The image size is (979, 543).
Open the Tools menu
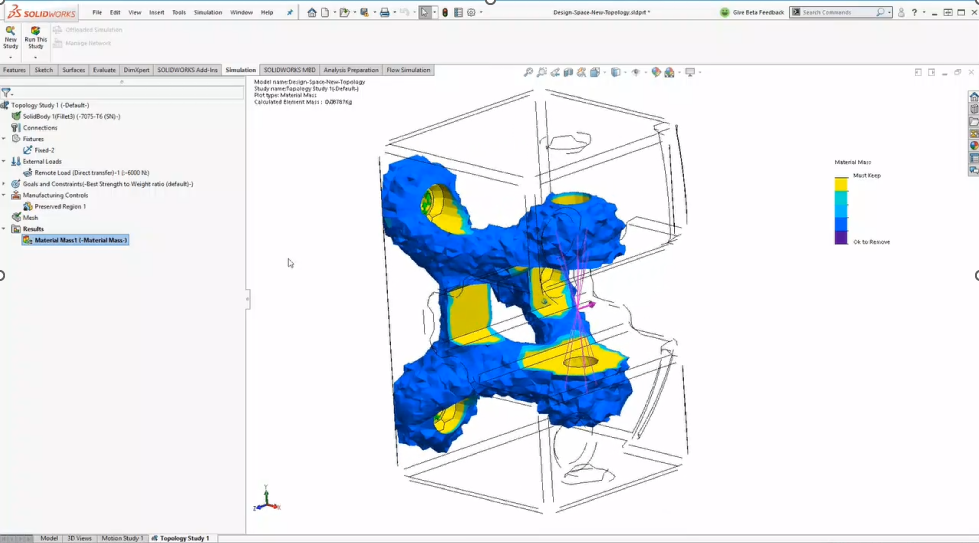[x=179, y=12]
